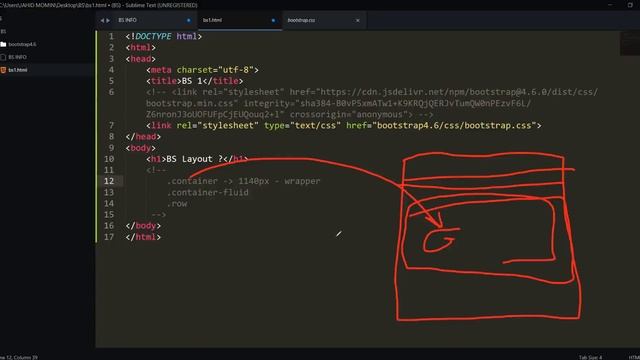
Task: Click the closing </html> tag
Action: click(x=143, y=237)
